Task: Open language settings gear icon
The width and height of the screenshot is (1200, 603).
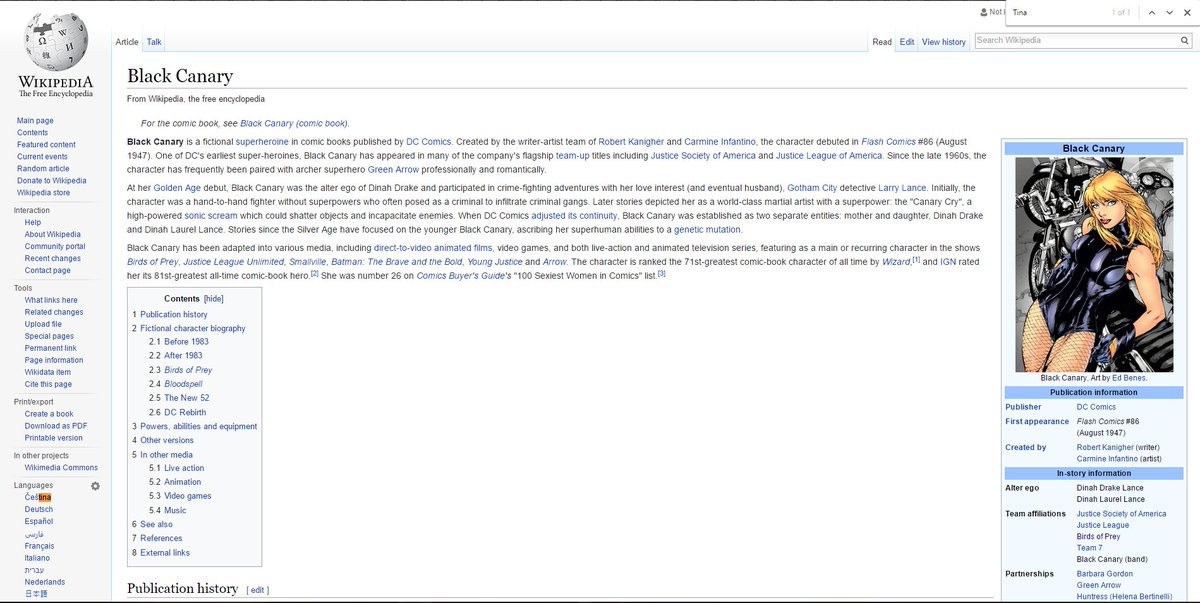Action: (95, 486)
